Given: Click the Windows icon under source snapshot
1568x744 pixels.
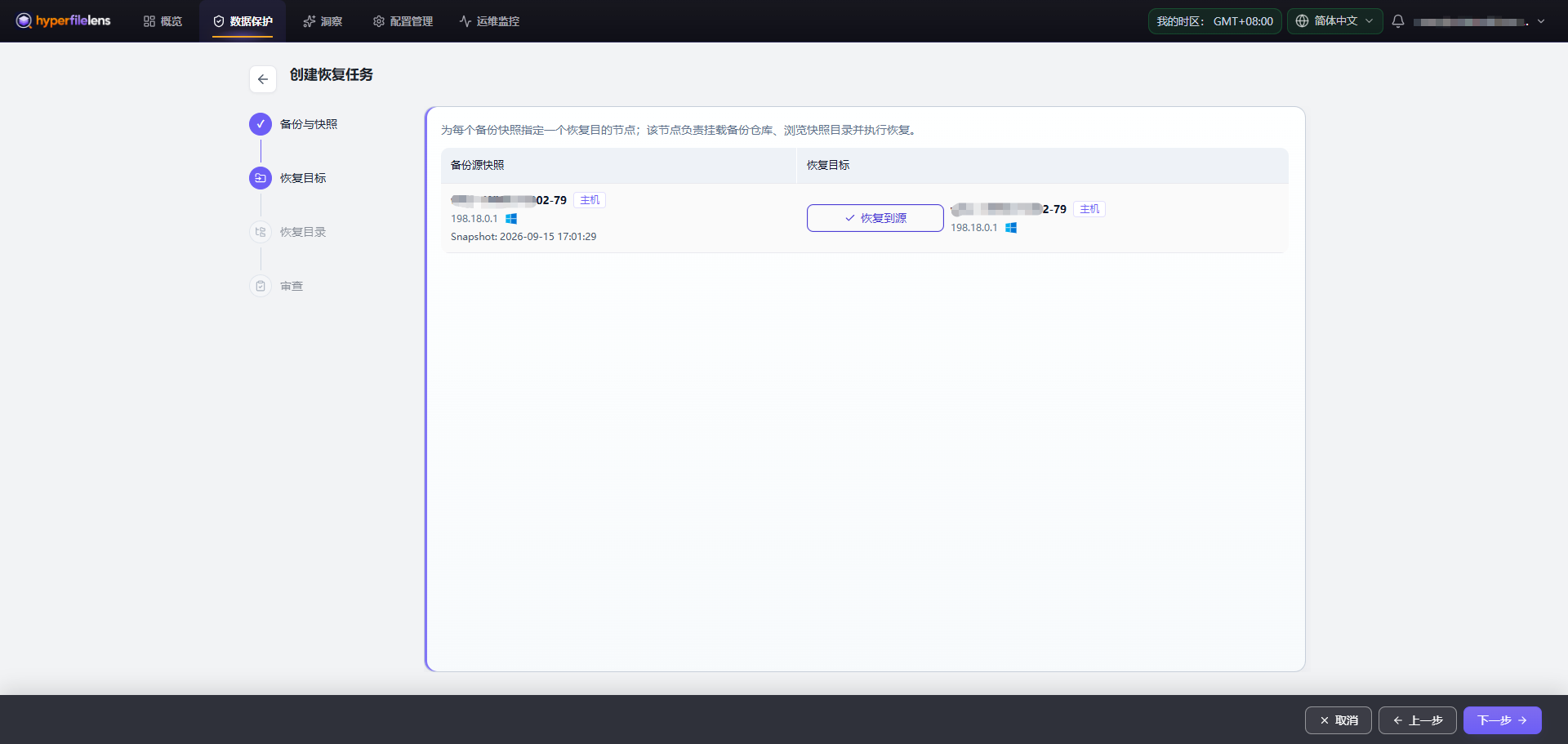Looking at the screenshot, I should tap(511, 219).
